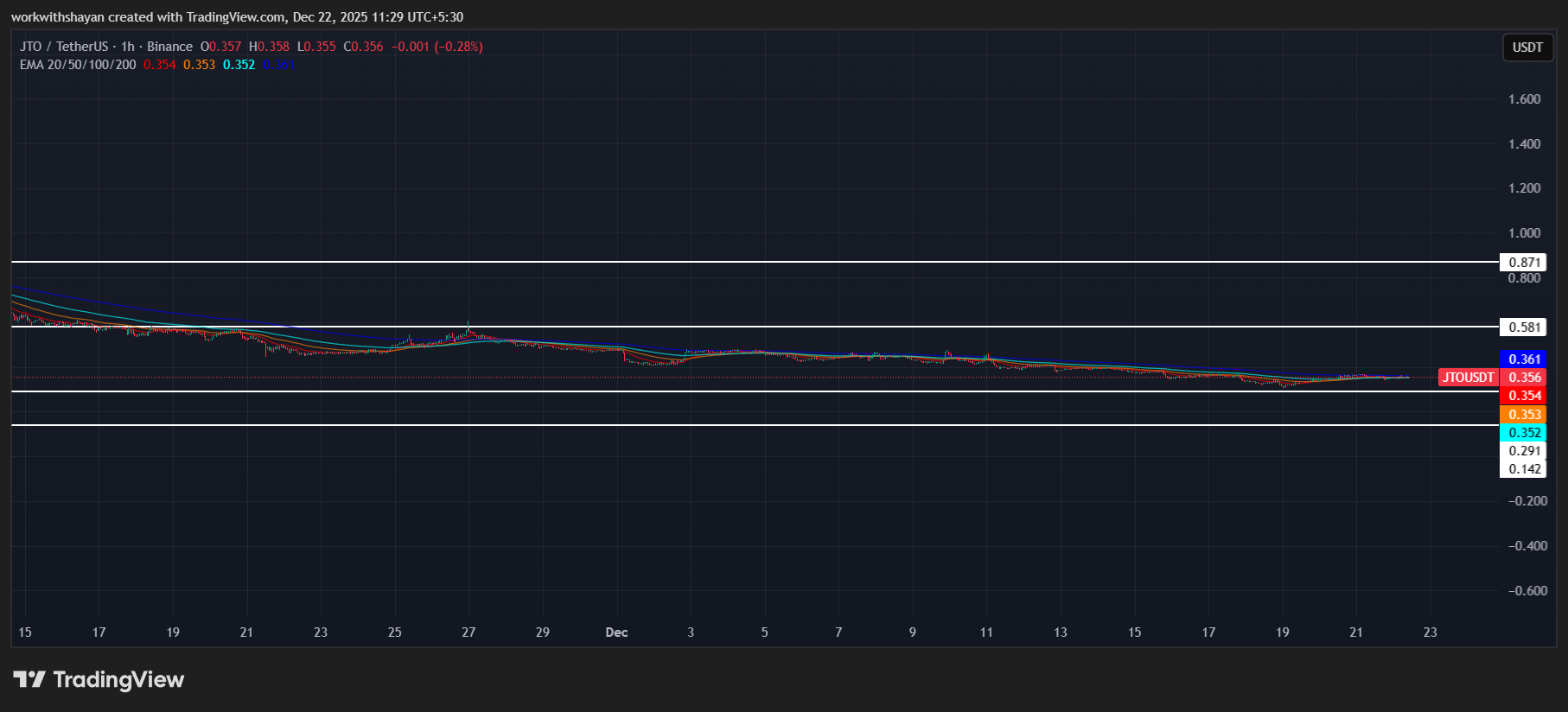Click the cyan 0.352 EMA axis label
Viewport: 1568px width, 712px height.
(1524, 433)
